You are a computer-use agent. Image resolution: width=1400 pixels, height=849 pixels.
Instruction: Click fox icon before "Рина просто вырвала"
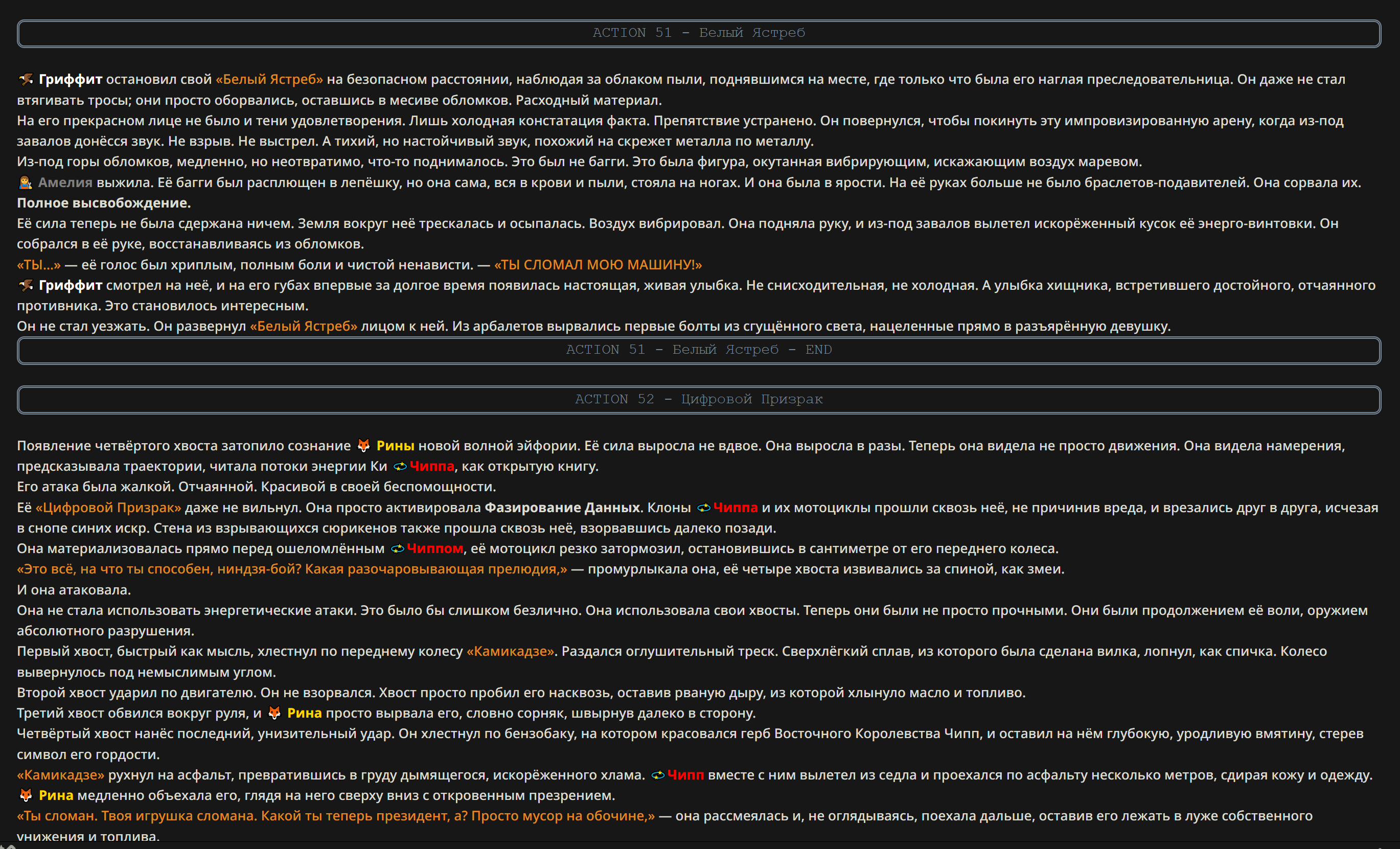click(x=274, y=713)
